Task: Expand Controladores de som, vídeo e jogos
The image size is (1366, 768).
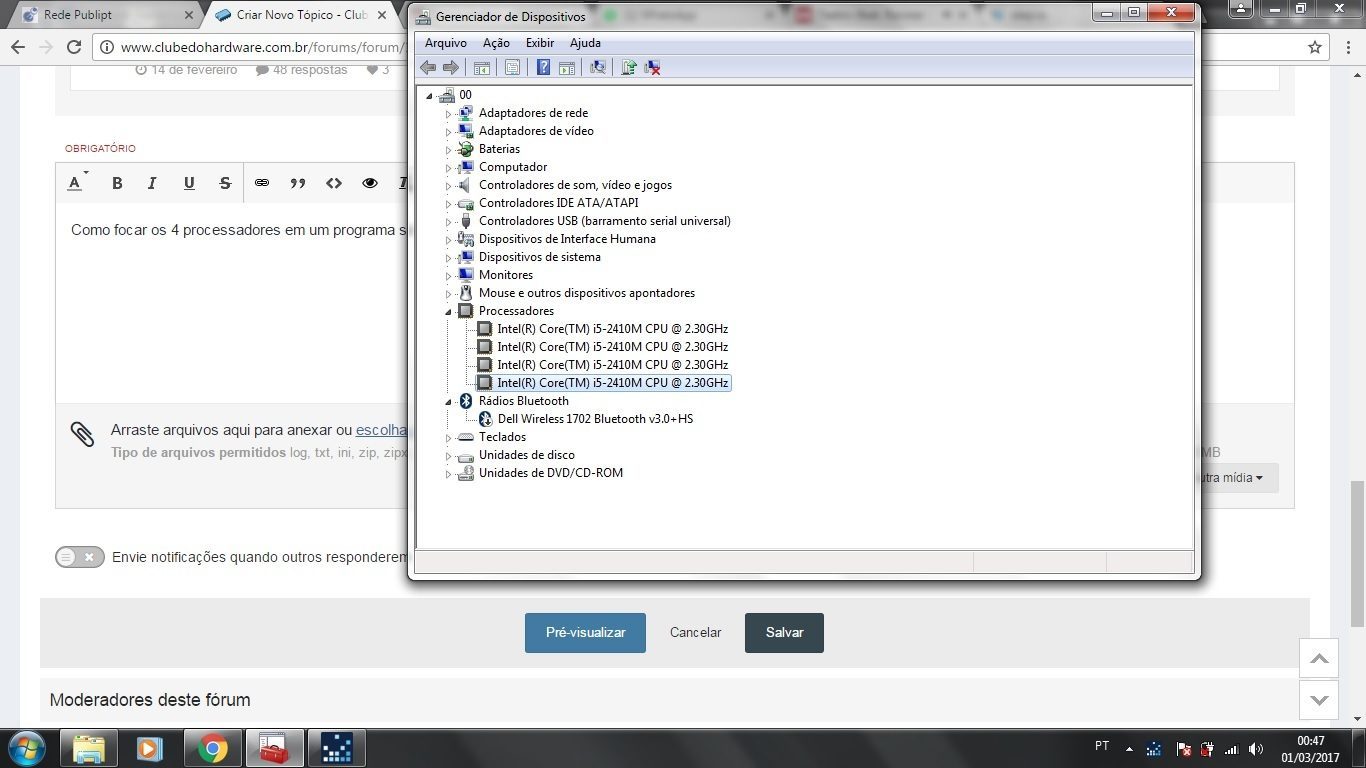Action: (448, 185)
